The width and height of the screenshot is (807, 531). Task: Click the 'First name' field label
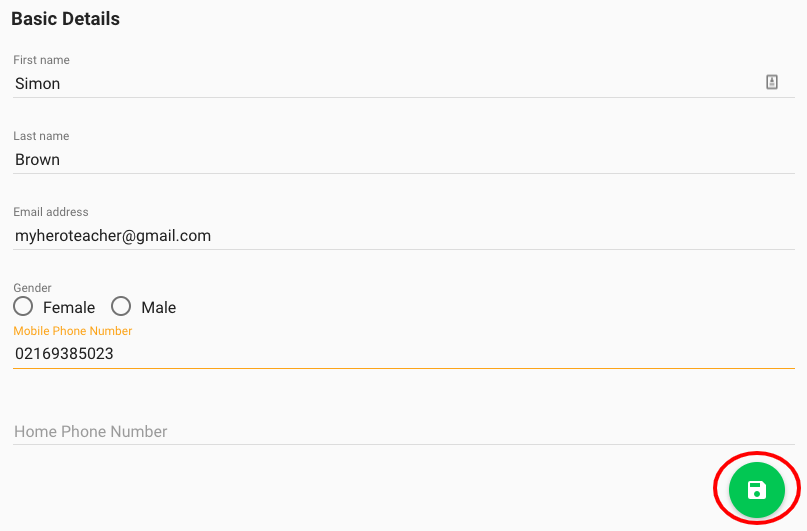41,60
